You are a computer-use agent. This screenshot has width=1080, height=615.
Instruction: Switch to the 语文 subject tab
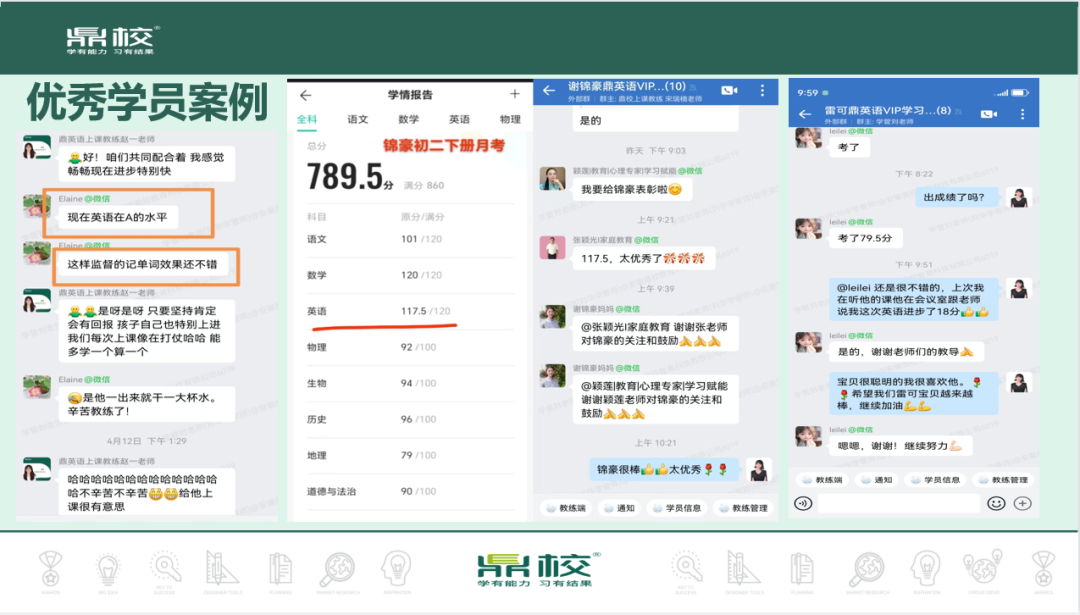(357, 119)
